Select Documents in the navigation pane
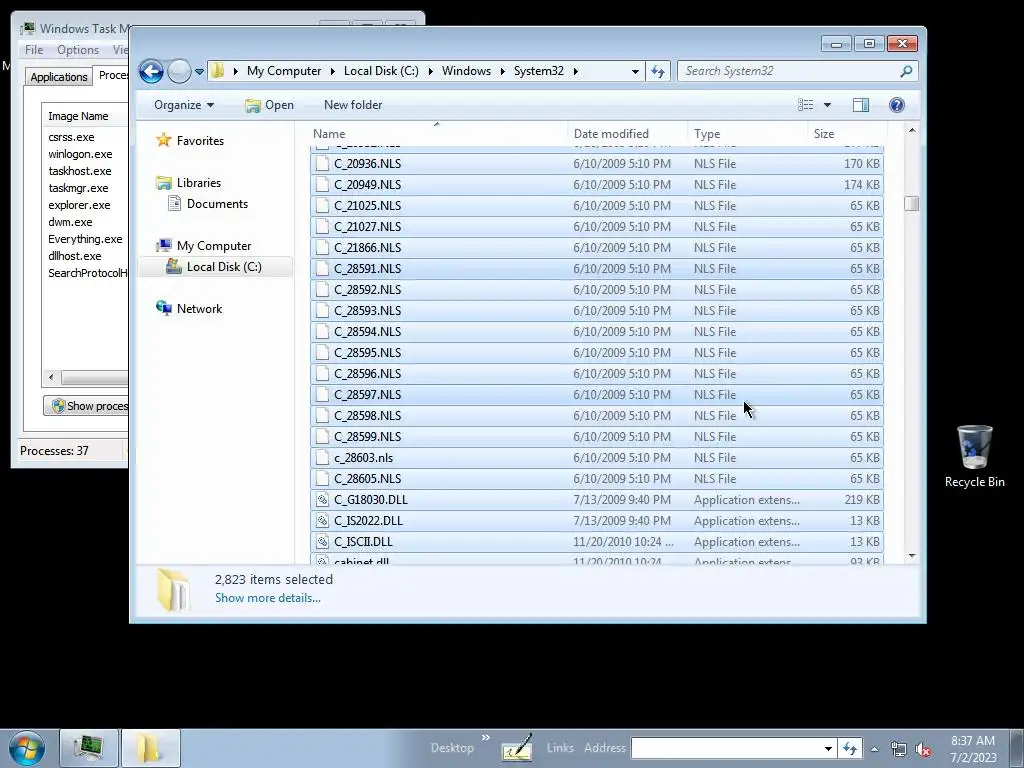This screenshot has height=768, width=1024. pos(217,204)
